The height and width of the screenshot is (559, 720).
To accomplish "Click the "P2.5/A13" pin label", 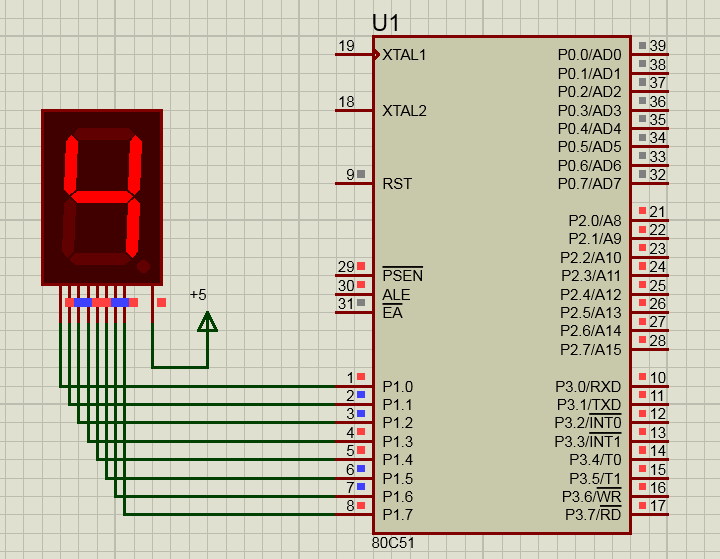I will click(591, 313).
